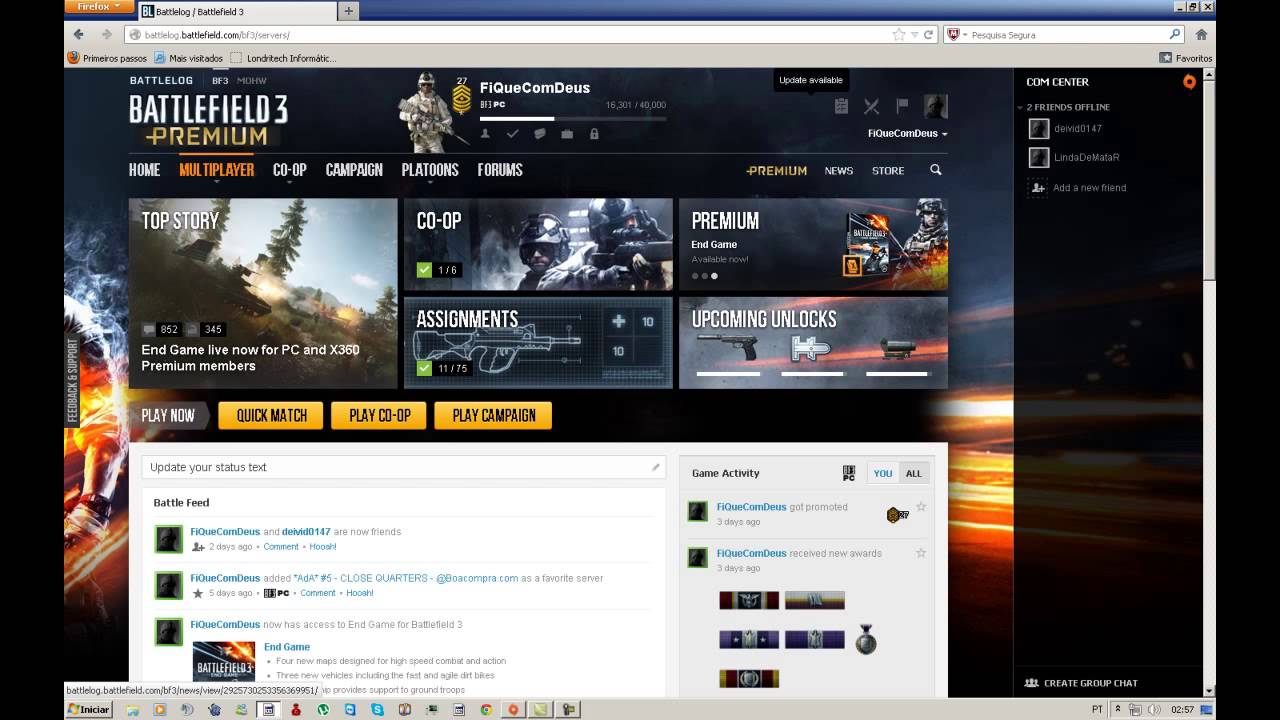The width and height of the screenshot is (1280, 720).
Task: Open the clipboard update notification icon
Action: click(841, 106)
